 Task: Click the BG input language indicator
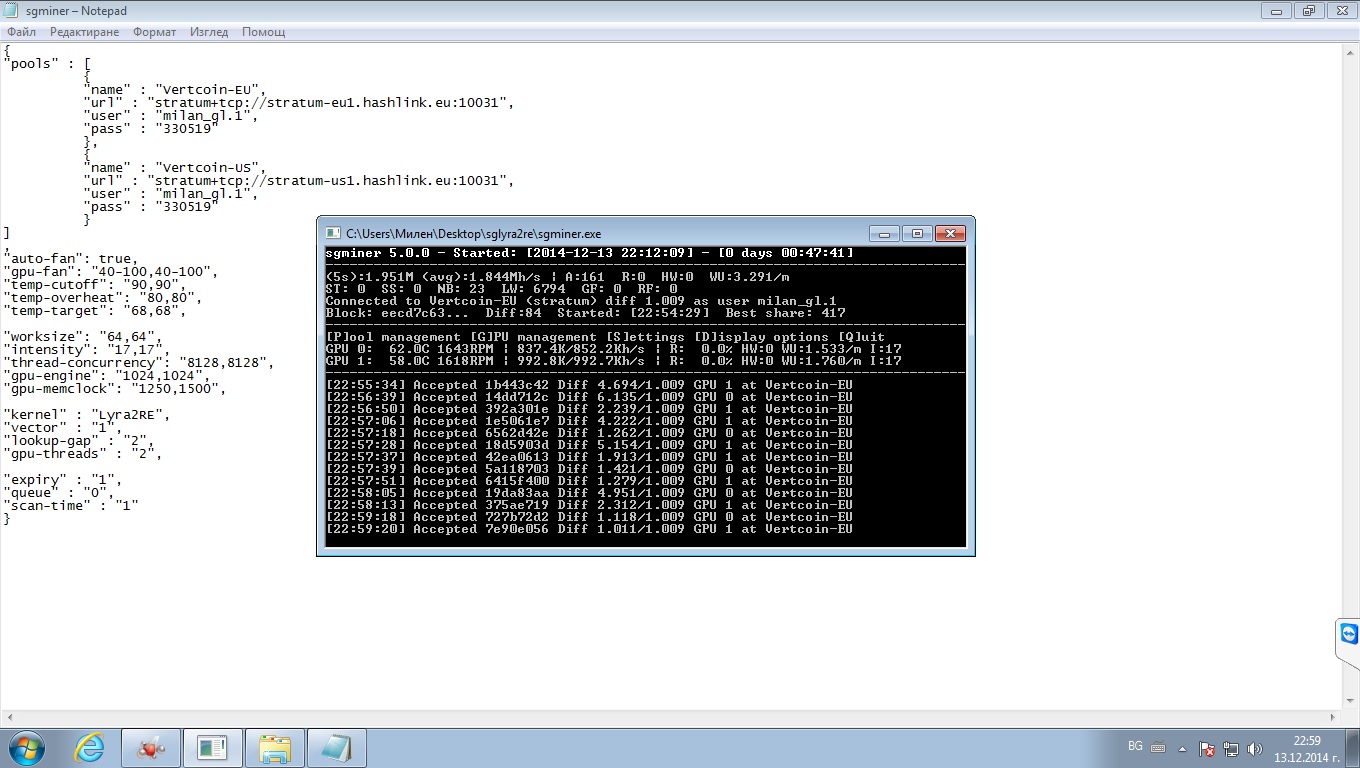point(1135,746)
